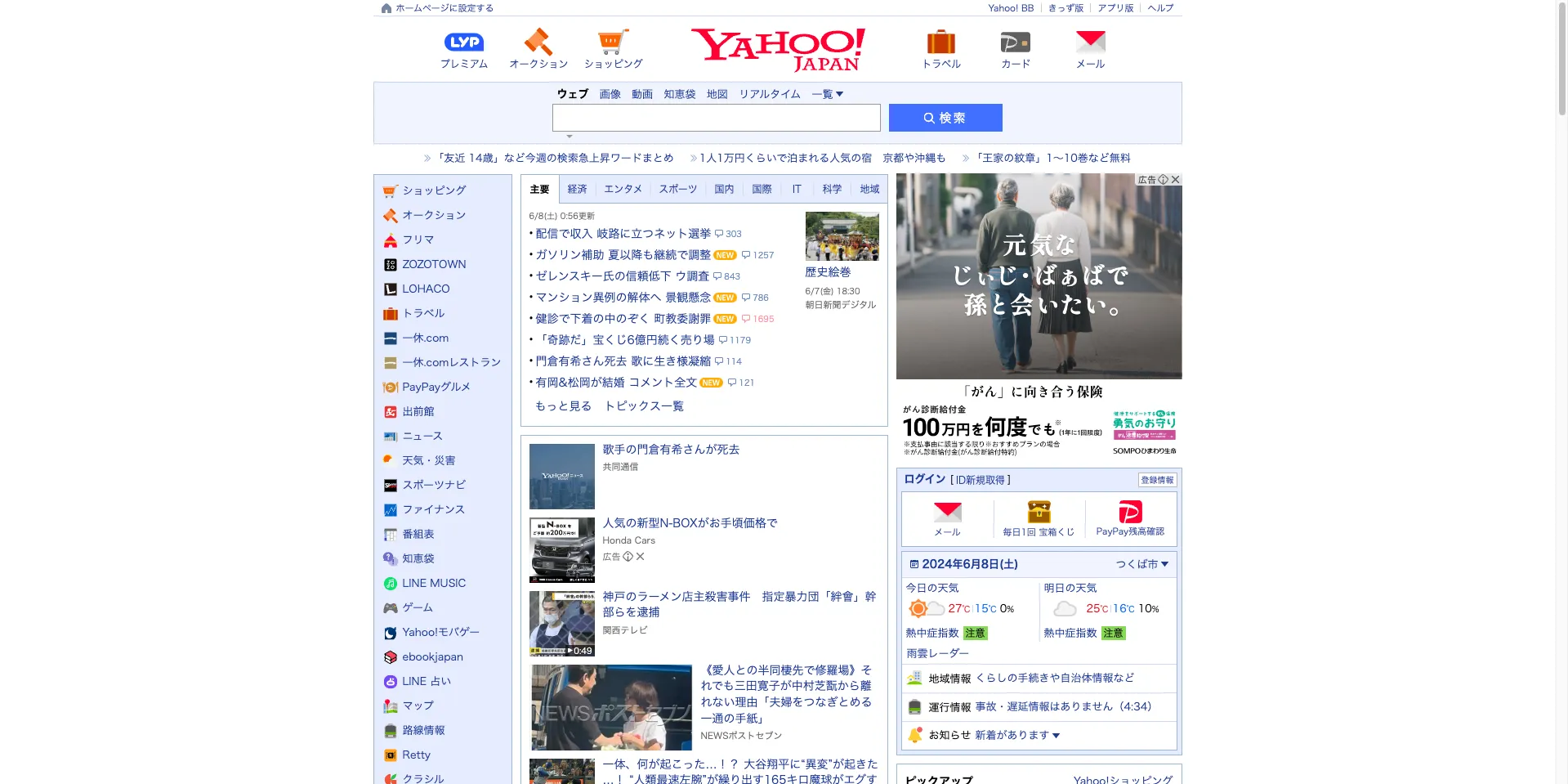Switch to the スポーツ news tab
Viewport: 1568px width, 784px height.
coord(678,190)
